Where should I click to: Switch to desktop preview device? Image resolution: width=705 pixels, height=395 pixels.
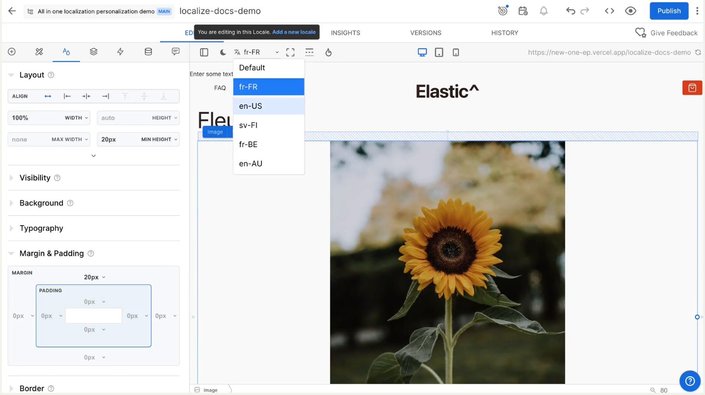(x=422, y=52)
